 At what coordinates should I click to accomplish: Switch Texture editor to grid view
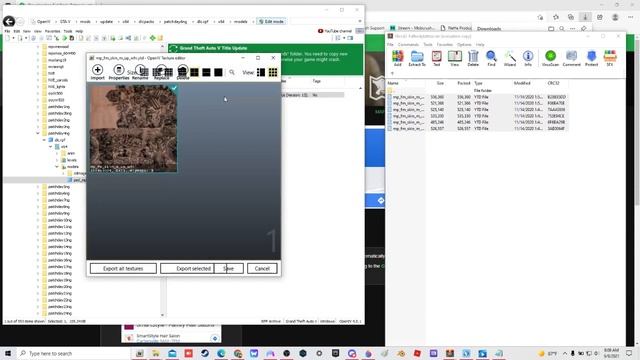point(273,72)
